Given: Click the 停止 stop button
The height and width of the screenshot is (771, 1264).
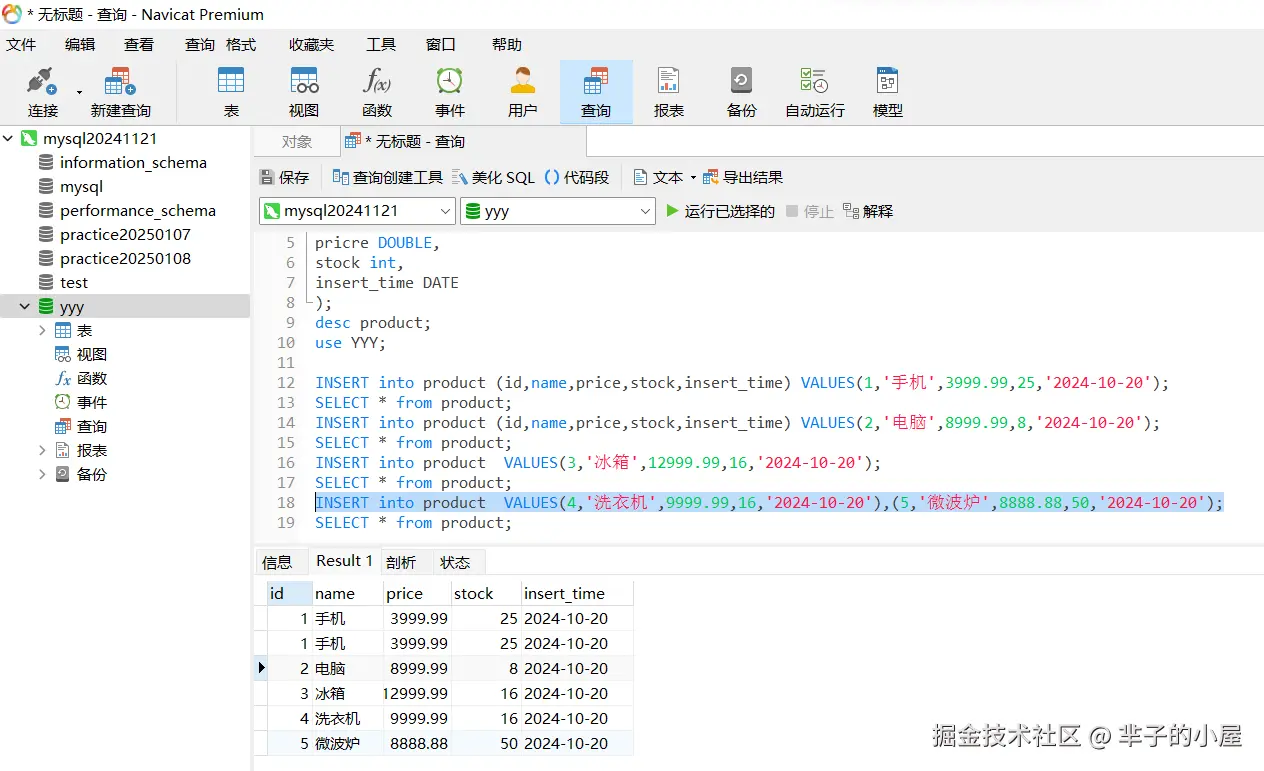Looking at the screenshot, I should point(810,211).
